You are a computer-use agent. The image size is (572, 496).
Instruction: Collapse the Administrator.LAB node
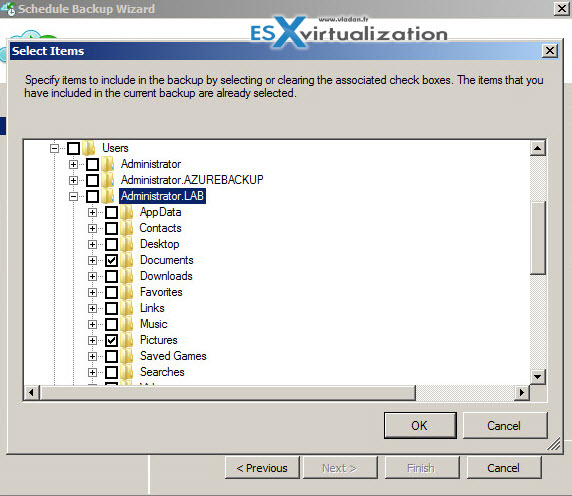click(73, 196)
